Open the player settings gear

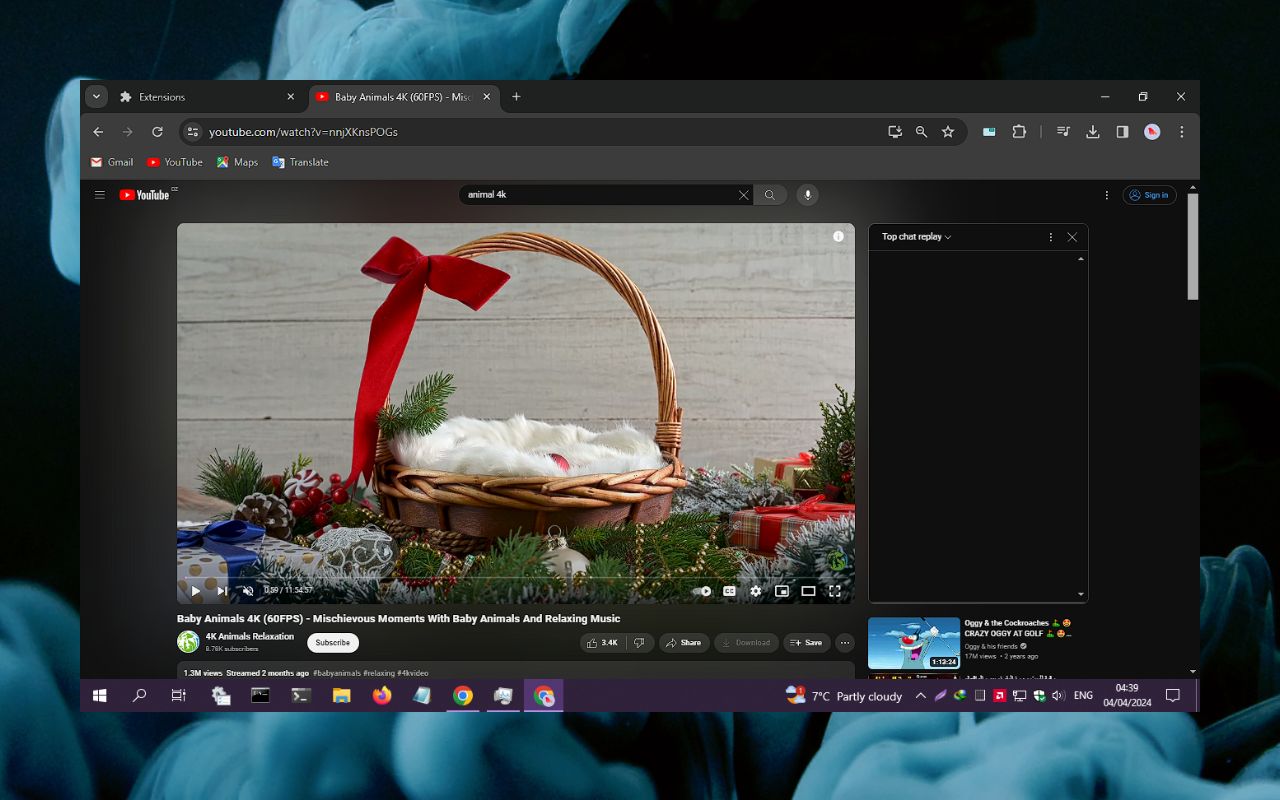tap(756, 591)
